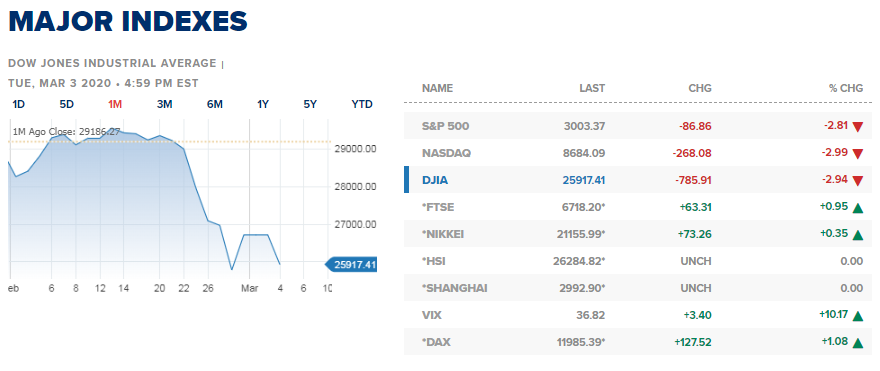
Task: Show the 6M chart range
Action: point(214,104)
